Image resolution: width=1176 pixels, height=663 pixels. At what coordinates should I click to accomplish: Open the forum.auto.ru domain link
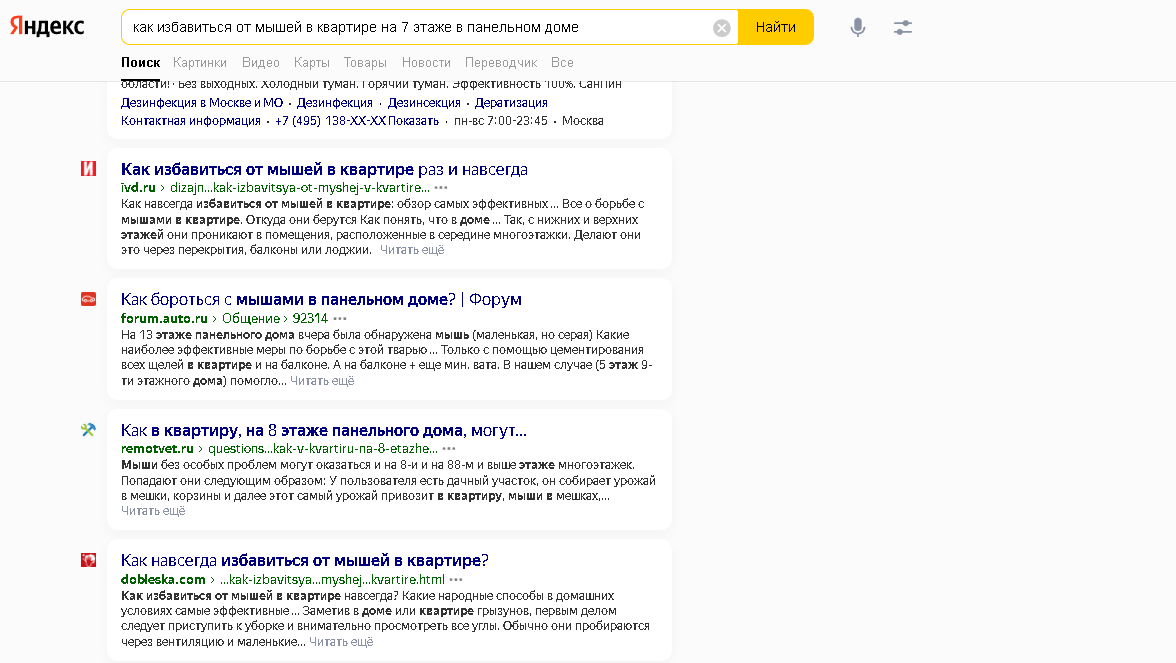tap(164, 319)
